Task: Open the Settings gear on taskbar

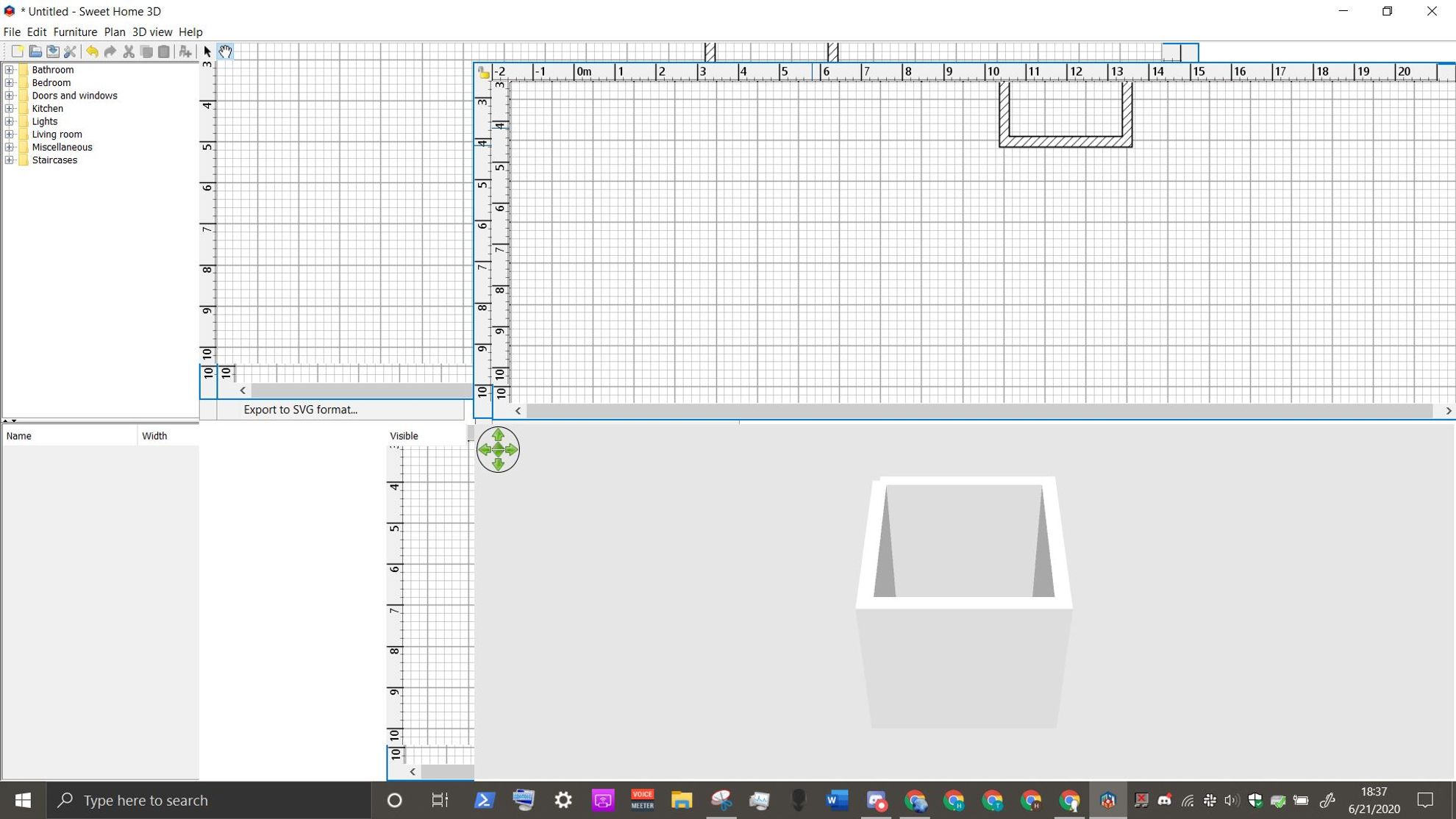Action: click(563, 800)
